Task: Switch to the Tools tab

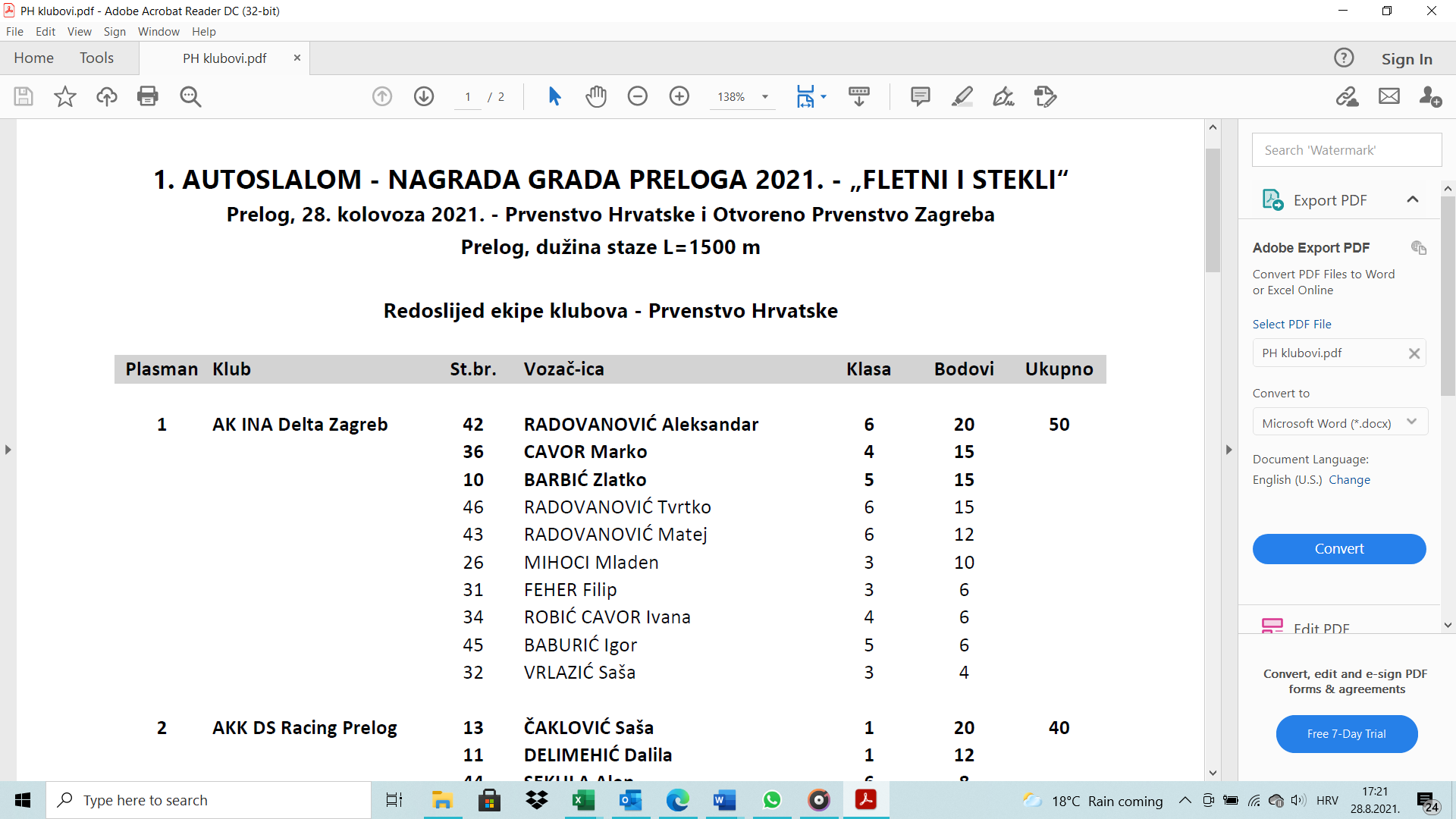Action: [x=96, y=58]
